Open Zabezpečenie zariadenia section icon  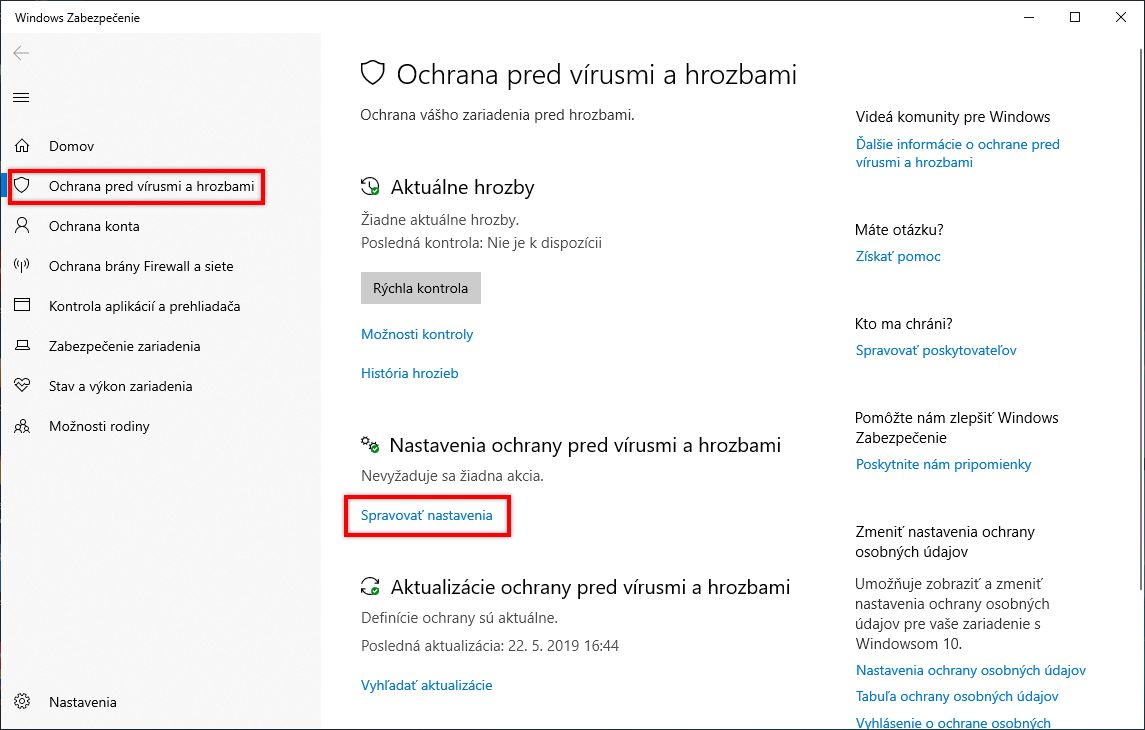click(x=22, y=346)
